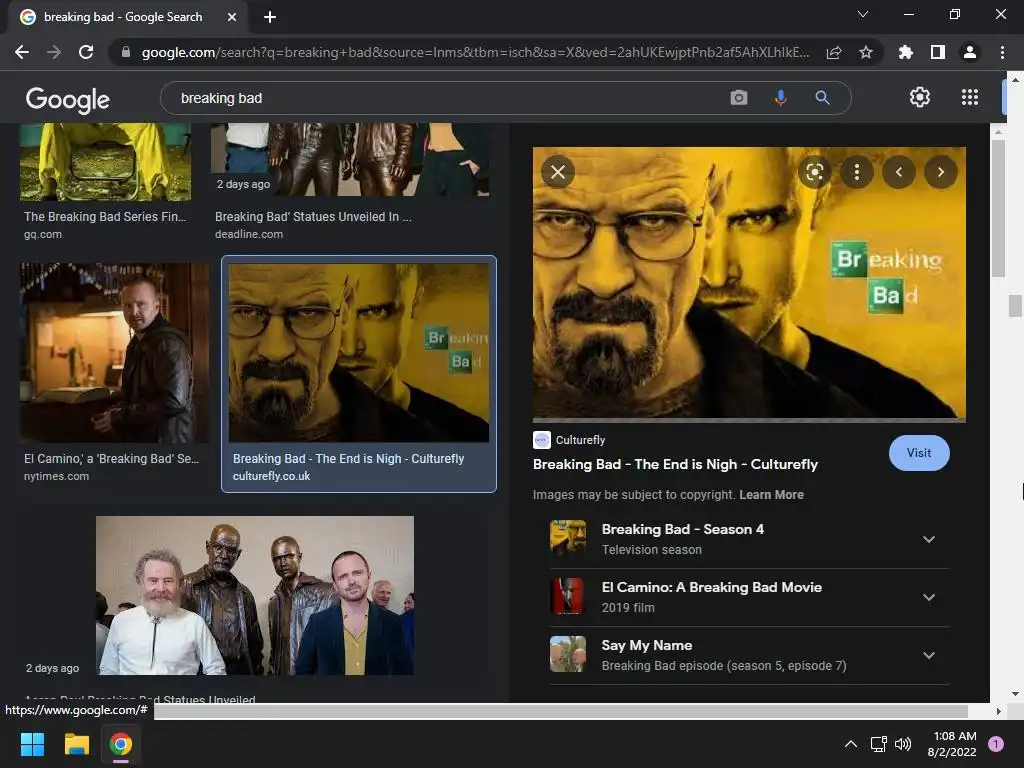Click the Visit button

[x=919, y=453]
